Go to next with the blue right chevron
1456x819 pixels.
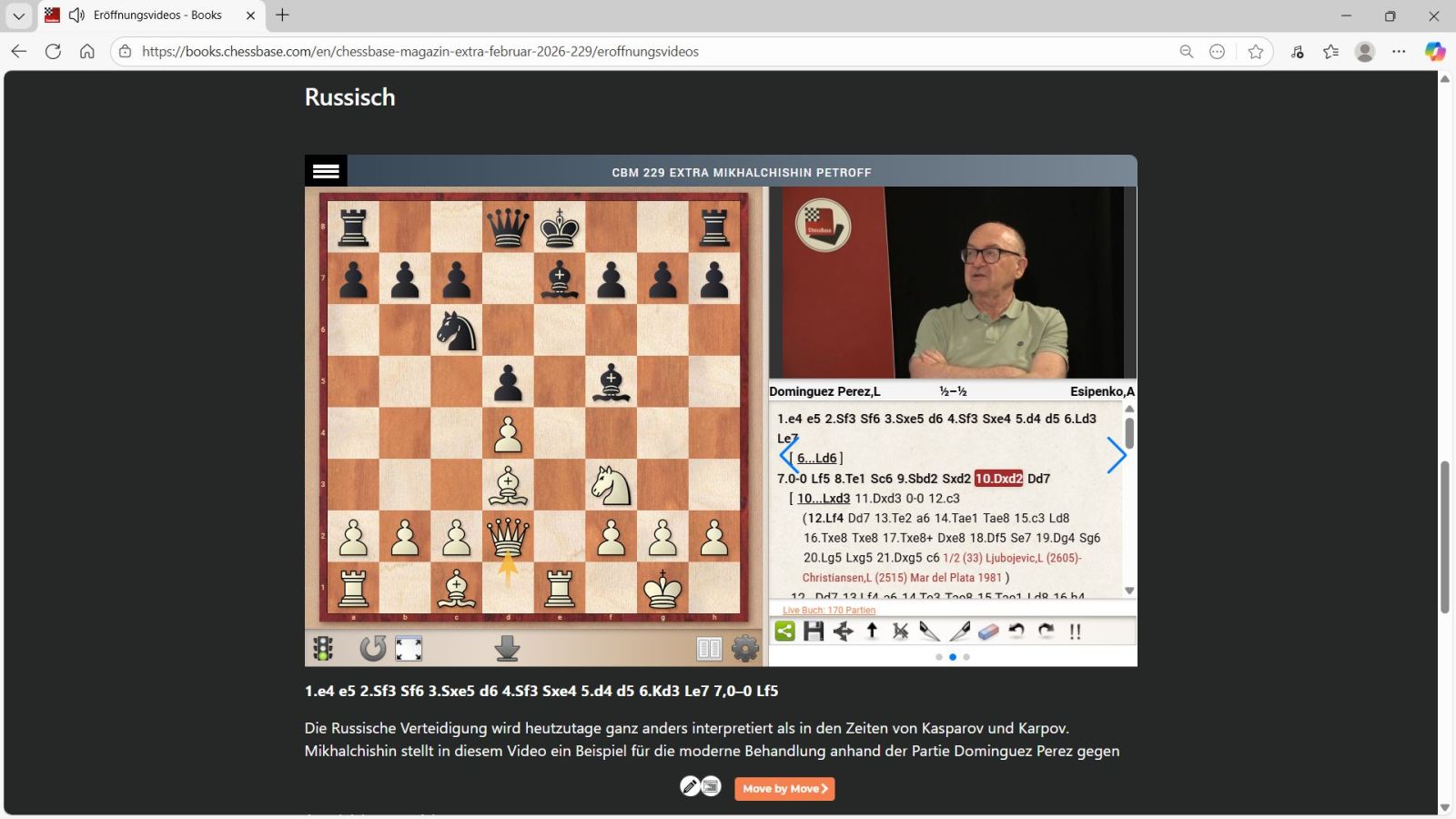coord(1117,455)
